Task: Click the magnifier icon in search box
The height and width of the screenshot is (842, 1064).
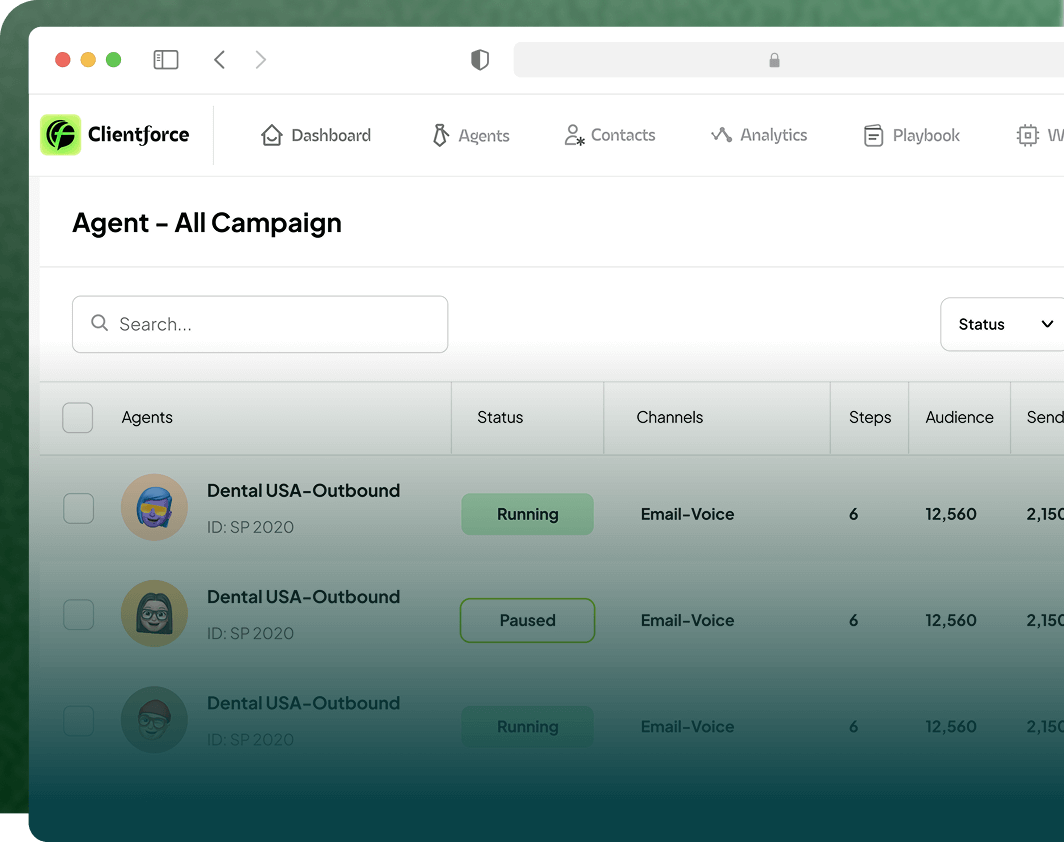Action: coord(99,323)
